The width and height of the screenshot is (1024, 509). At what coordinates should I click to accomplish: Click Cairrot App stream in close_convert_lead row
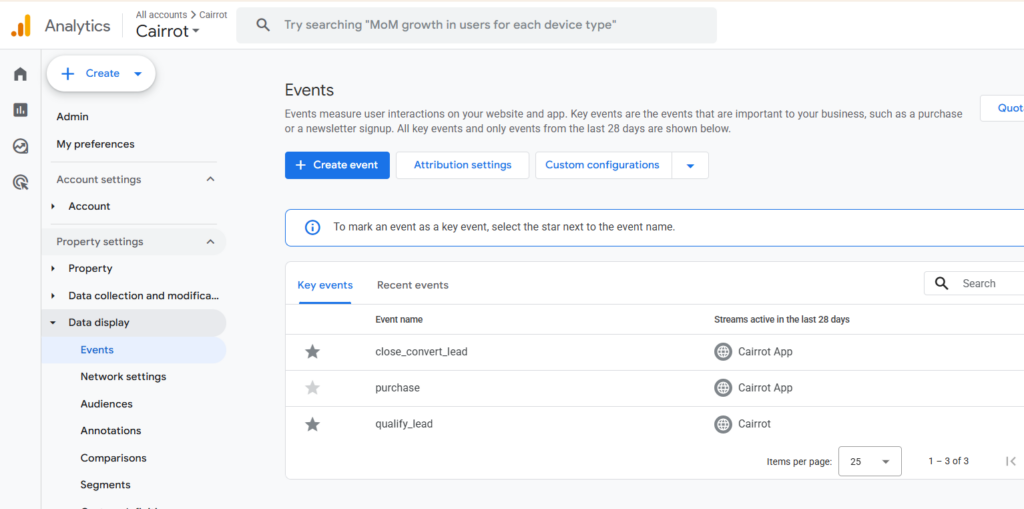[765, 352]
